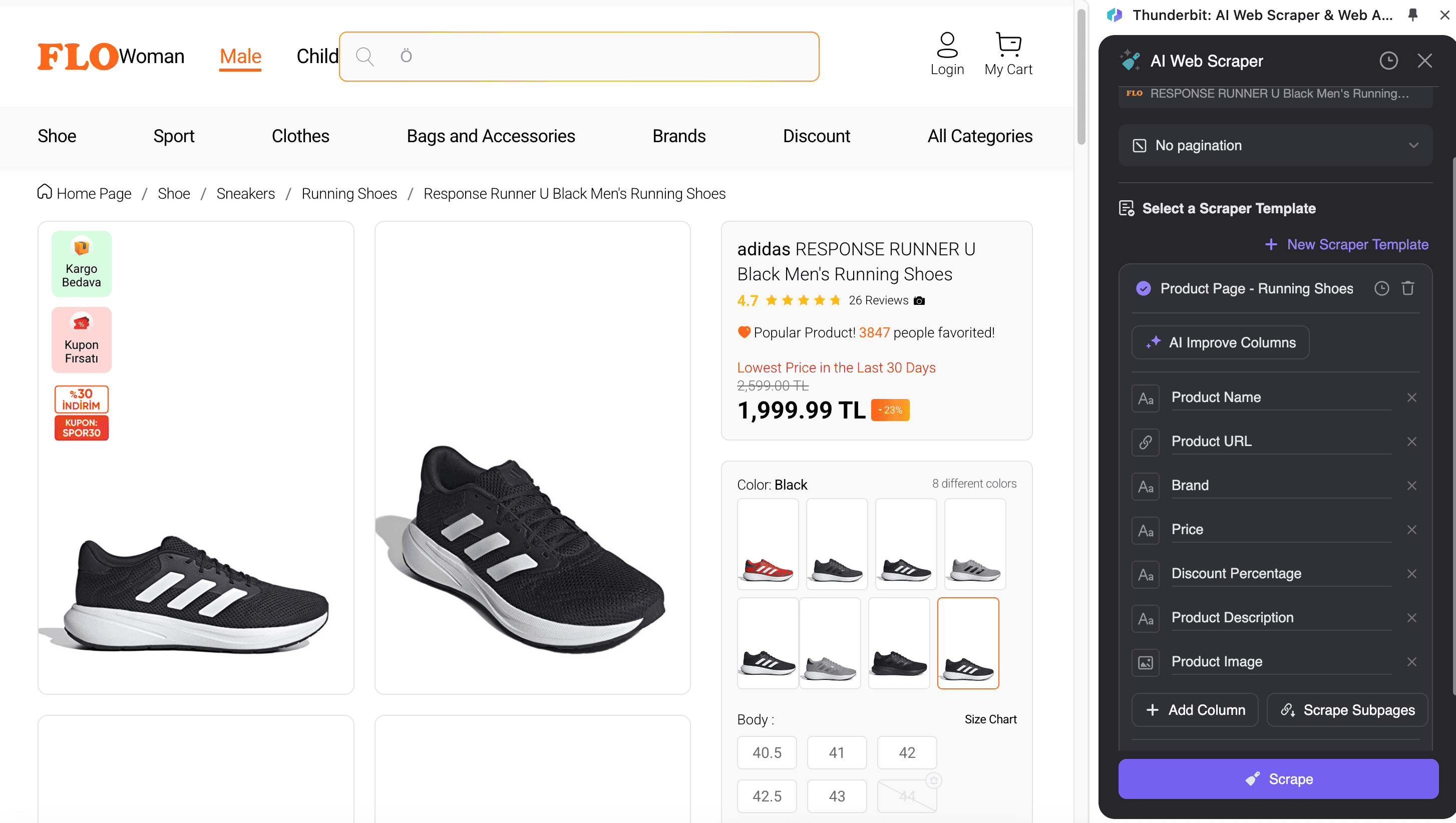The width and height of the screenshot is (1456, 823).
Task: Pin the Thunderbit extension panel
Action: tap(1412, 15)
